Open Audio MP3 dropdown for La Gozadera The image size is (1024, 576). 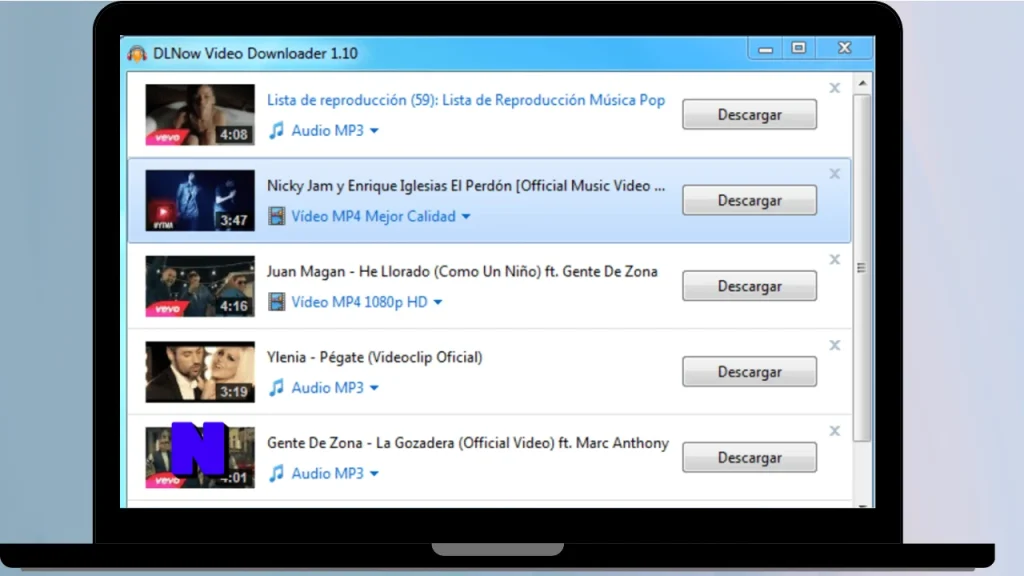click(334, 473)
